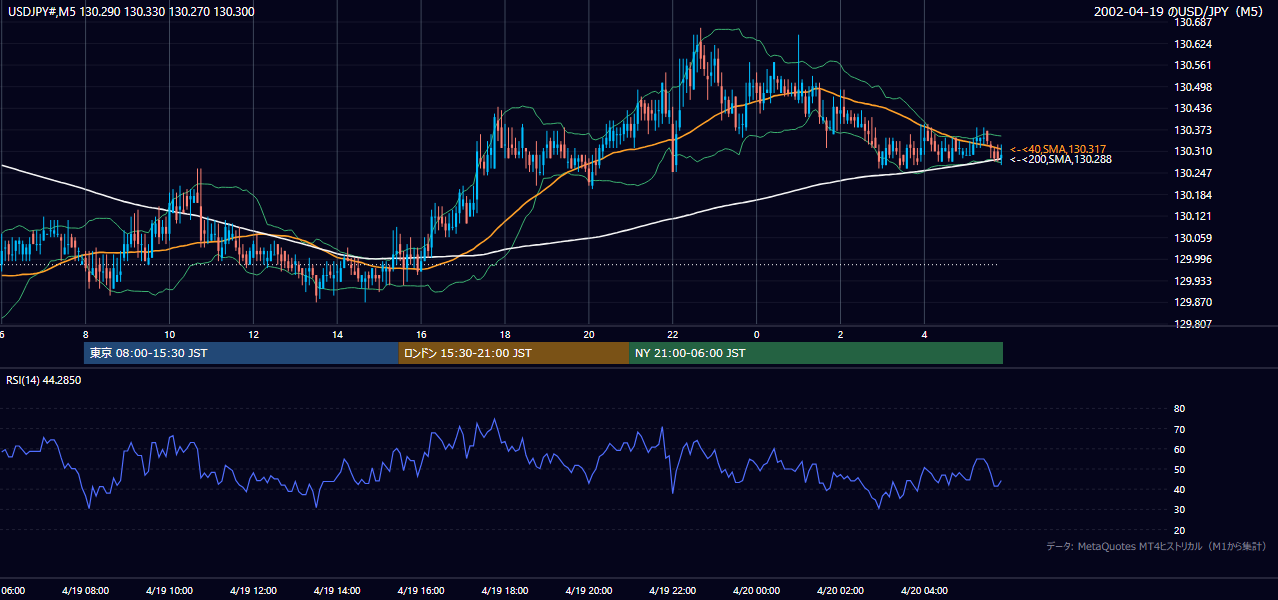Click hour label 22 under price chart
The width and height of the screenshot is (1278, 600).
coord(673,334)
